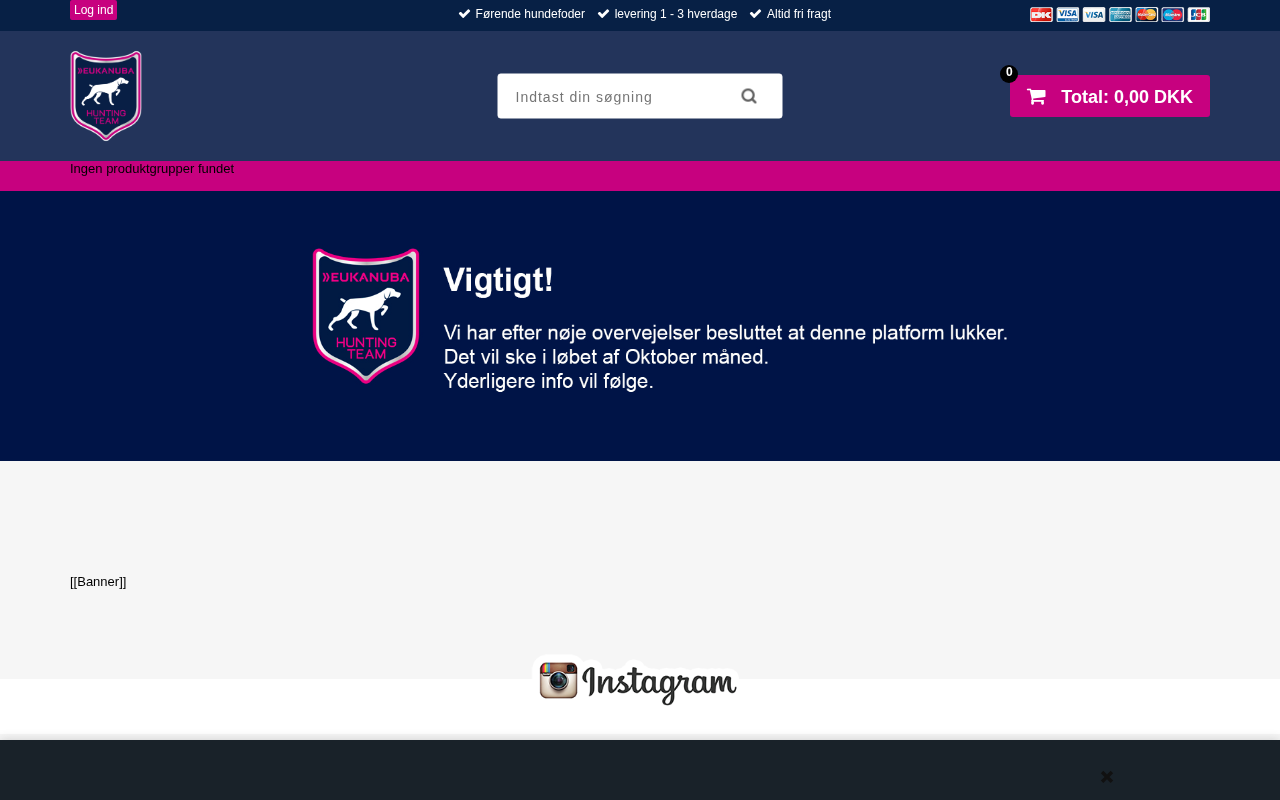Click the JCB card icon

coord(1199,14)
